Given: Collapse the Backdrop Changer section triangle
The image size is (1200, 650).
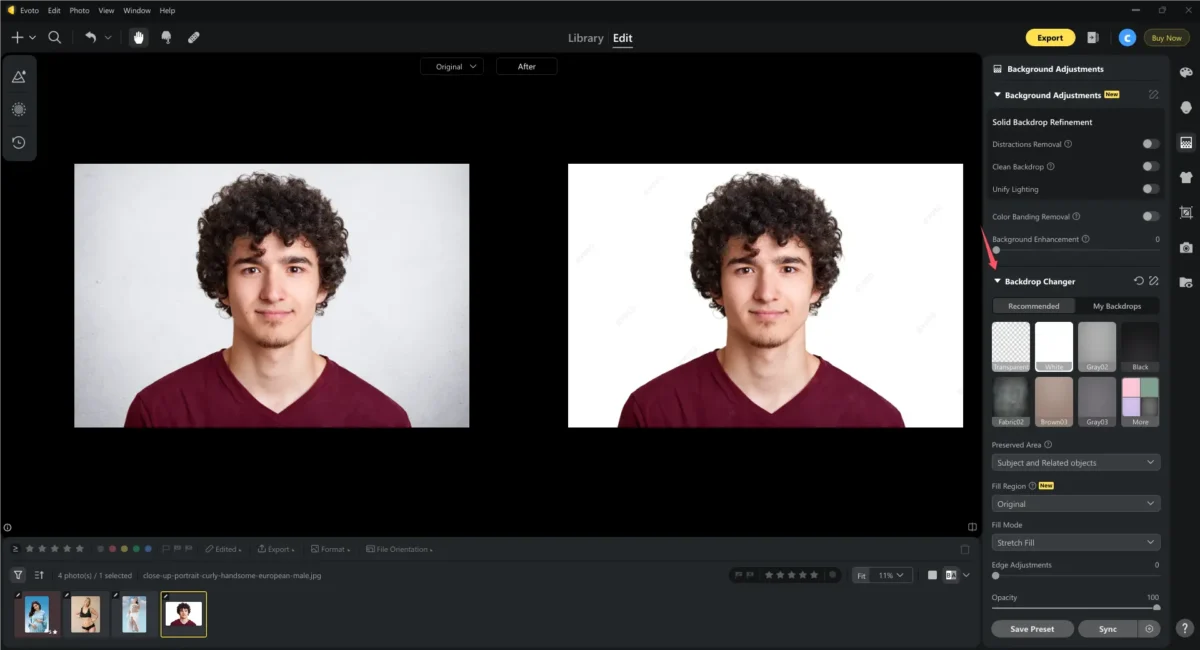Looking at the screenshot, I should pos(997,281).
